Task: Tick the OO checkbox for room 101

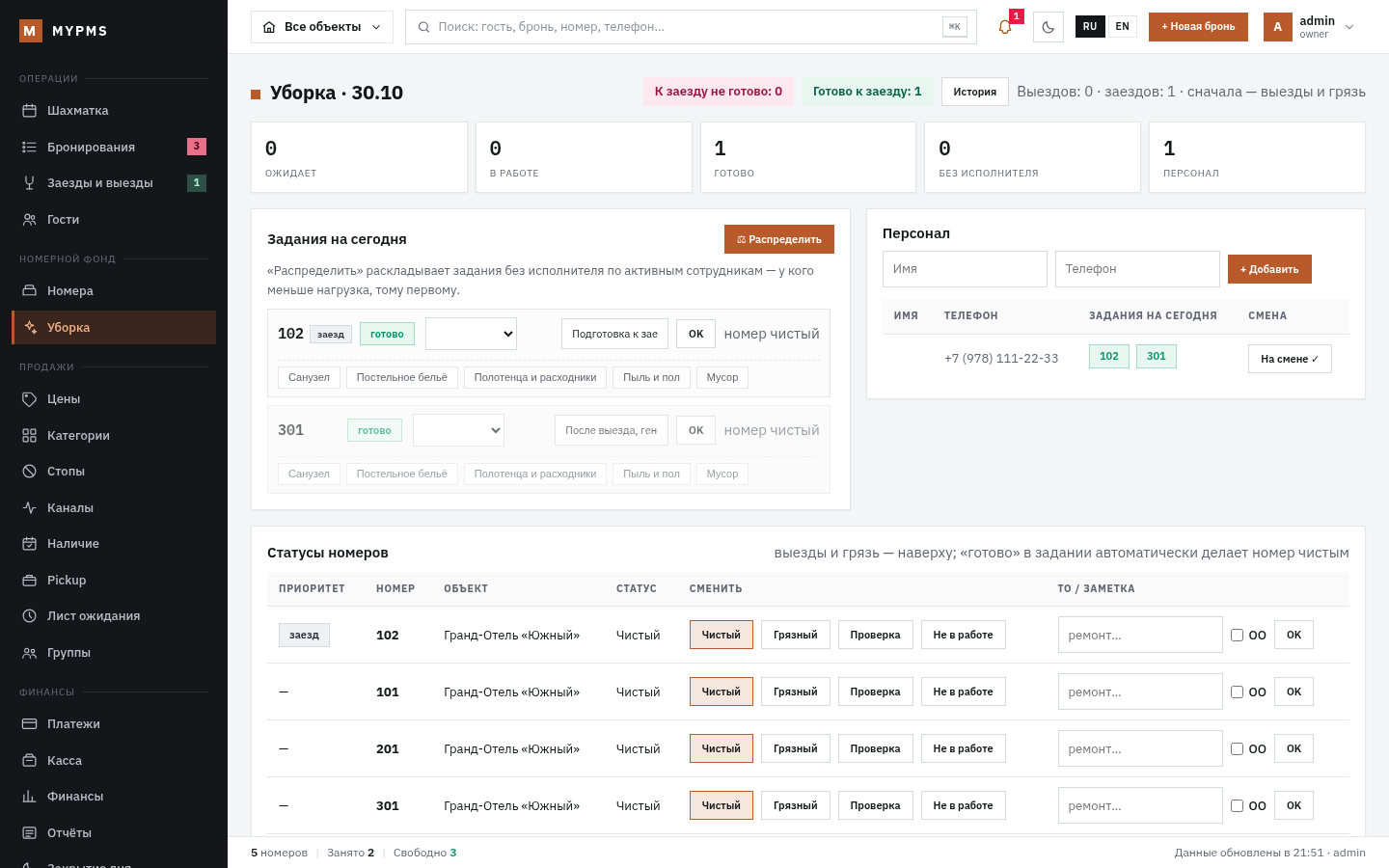Action: click(1237, 692)
